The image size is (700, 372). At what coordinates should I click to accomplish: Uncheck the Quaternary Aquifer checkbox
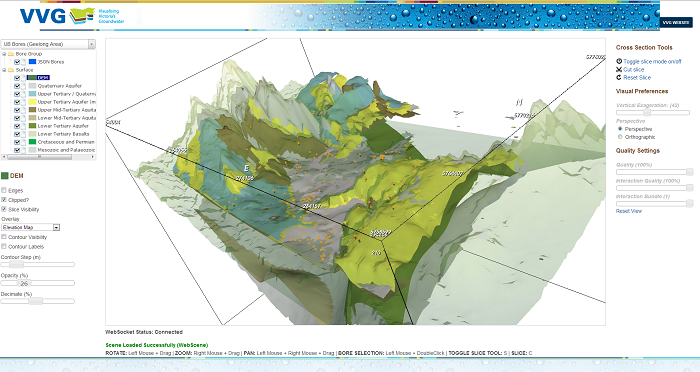click(17, 86)
